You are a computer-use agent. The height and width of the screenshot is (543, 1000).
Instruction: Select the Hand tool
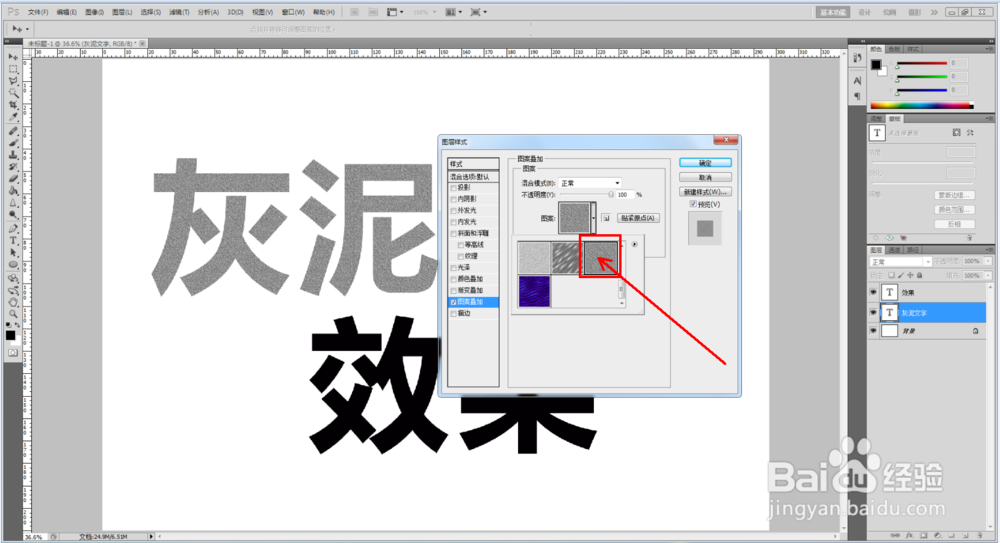(13, 302)
